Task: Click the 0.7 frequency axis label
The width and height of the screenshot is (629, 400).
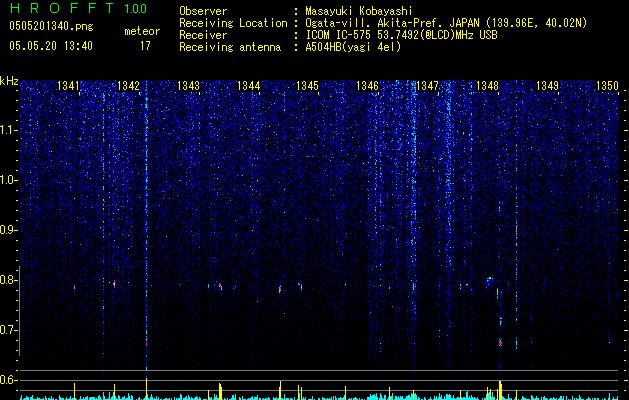Action: tap(8, 330)
